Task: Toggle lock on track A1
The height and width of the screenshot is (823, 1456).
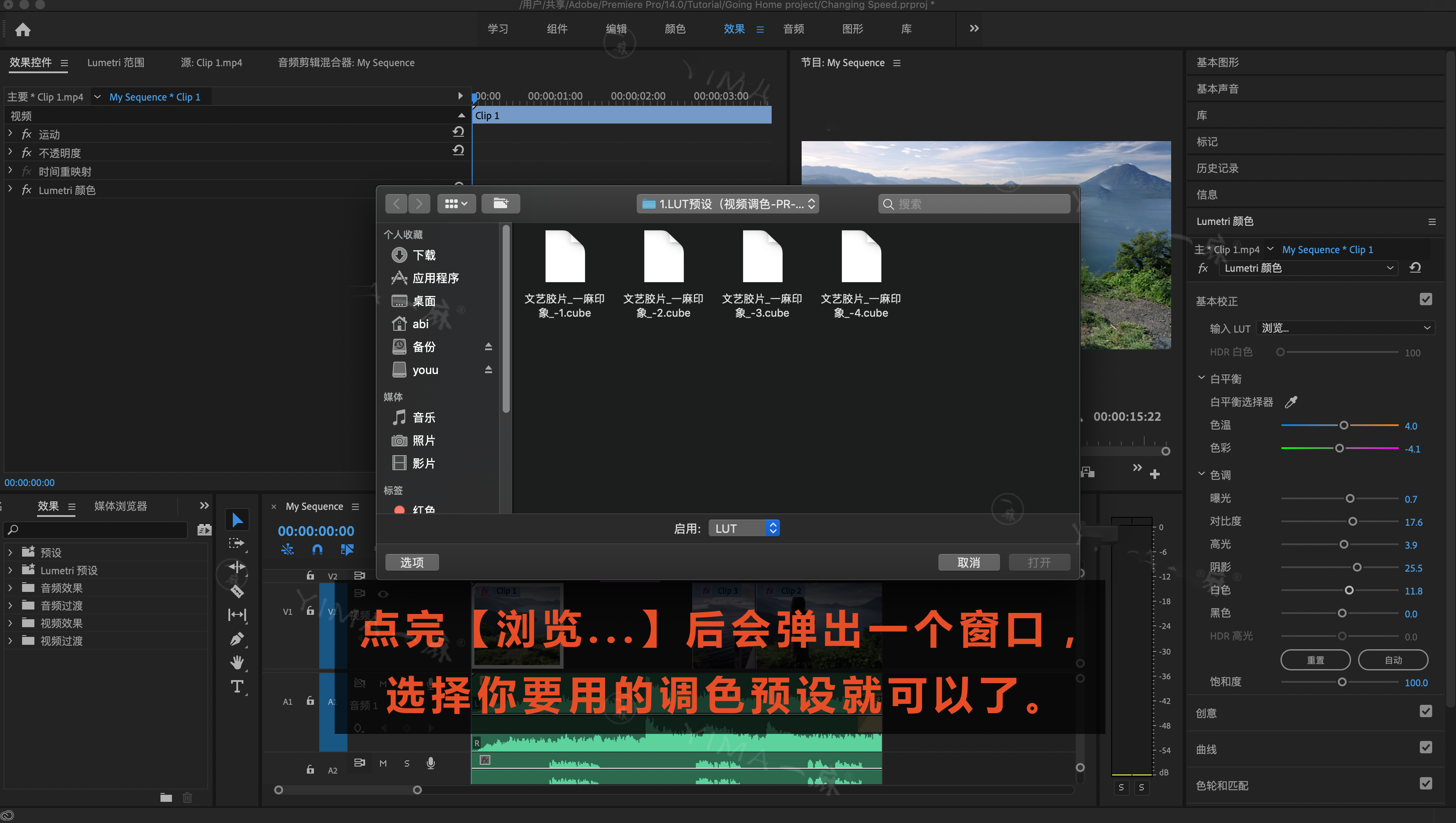Action: (310, 701)
